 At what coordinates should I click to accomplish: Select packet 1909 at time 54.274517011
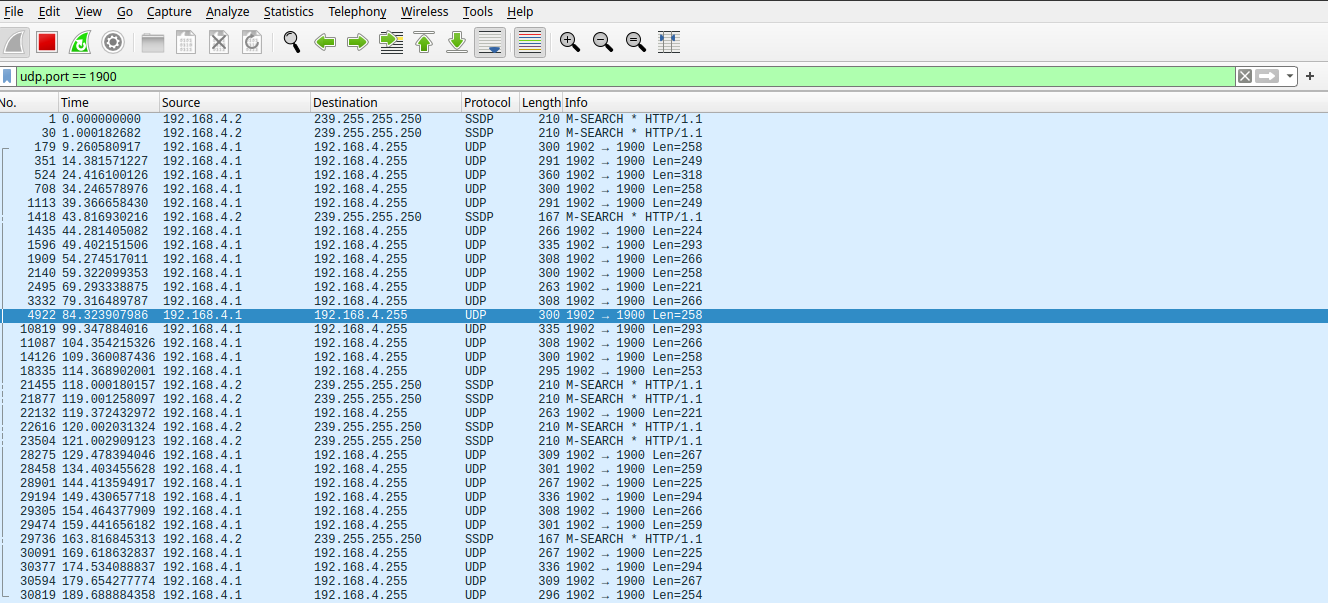tap(664, 259)
